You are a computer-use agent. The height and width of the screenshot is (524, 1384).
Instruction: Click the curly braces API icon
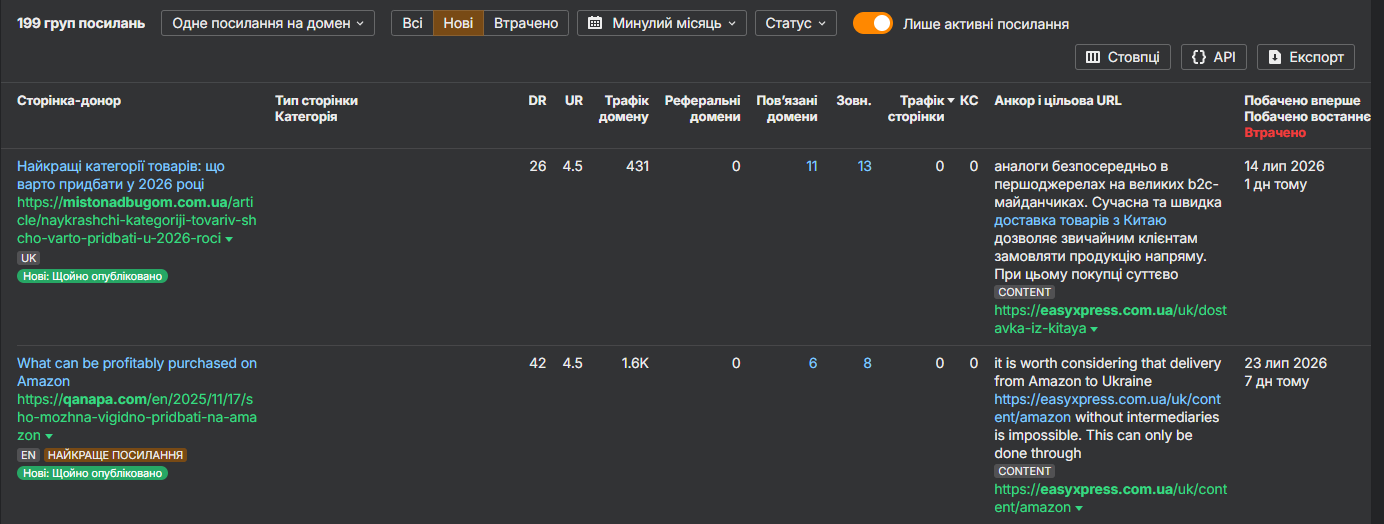tap(1199, 58)
